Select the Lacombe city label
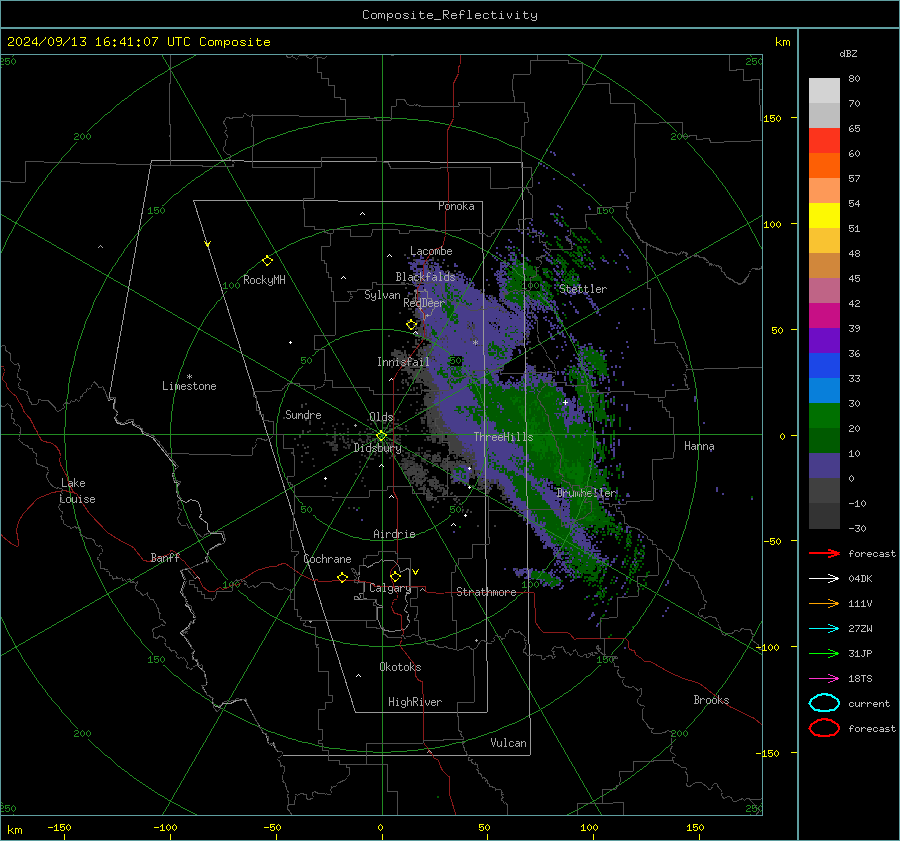This screenshot has height=841, width=900. click(431, 251)
